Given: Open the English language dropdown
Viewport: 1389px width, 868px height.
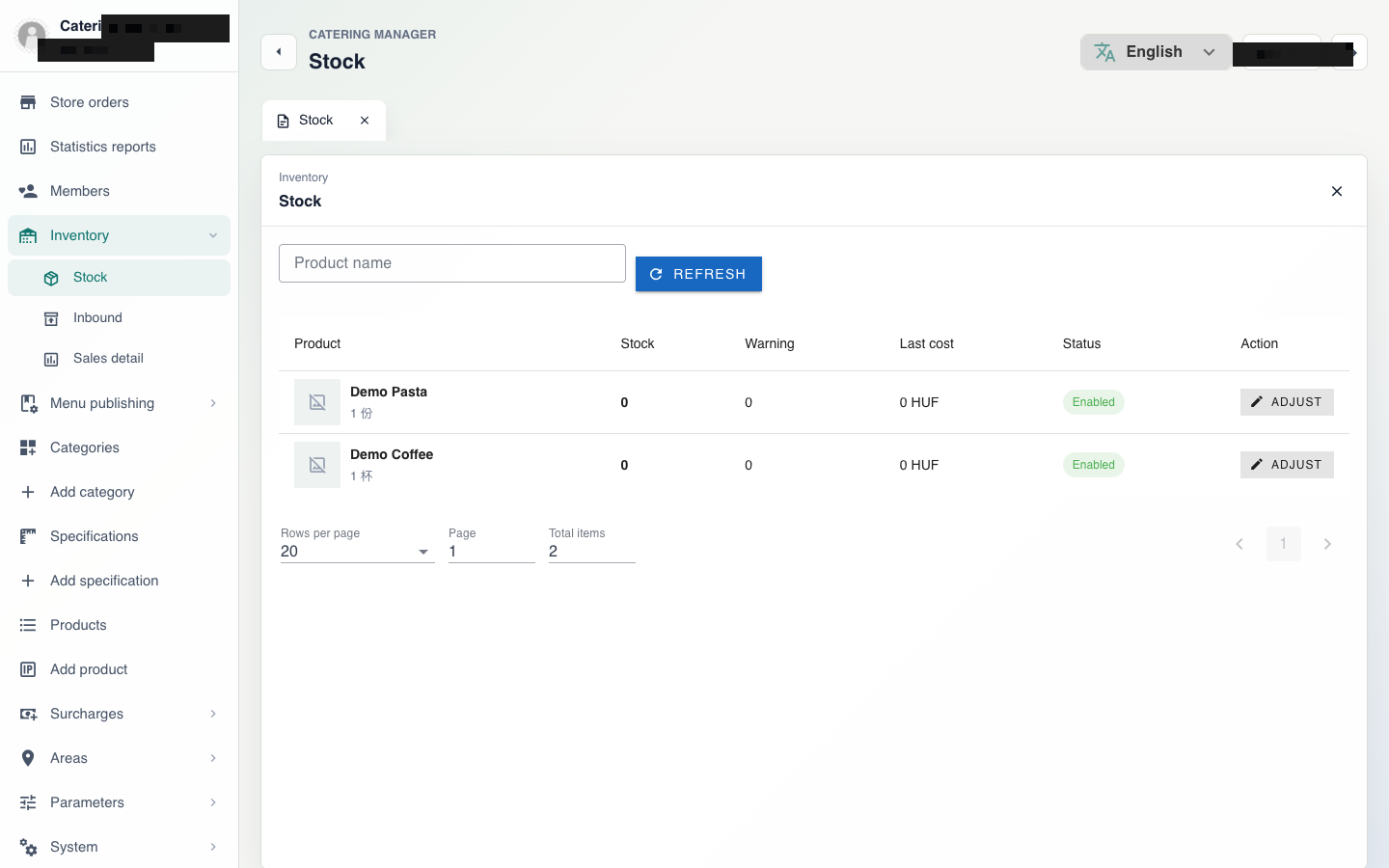Looking at the screenshot, I should tap(1156, 52).
